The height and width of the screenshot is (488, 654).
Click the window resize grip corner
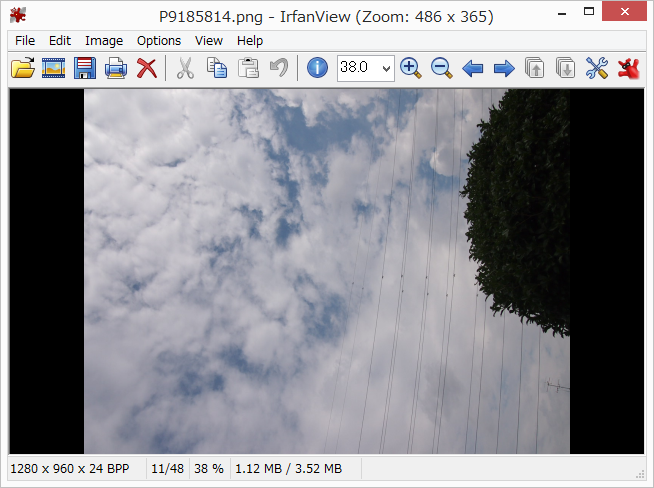tap(641, 474)
